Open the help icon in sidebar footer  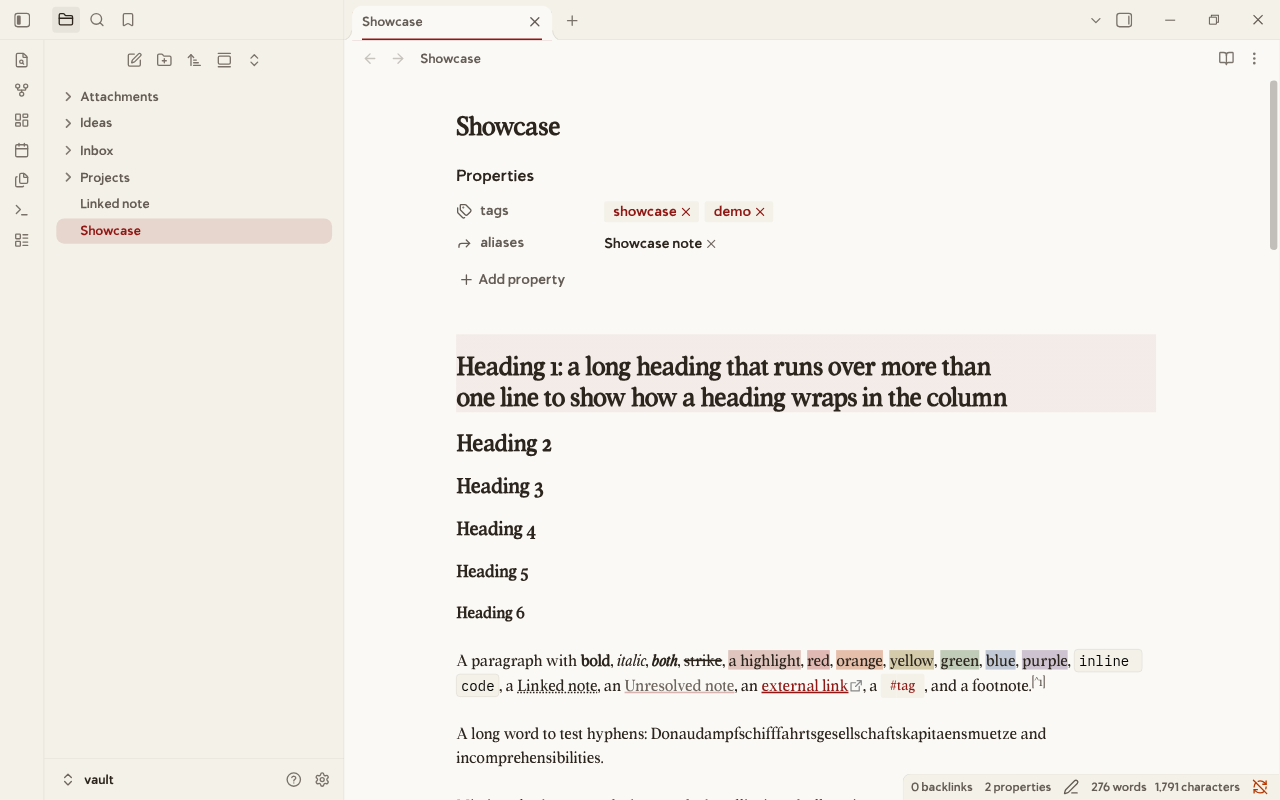294,780
